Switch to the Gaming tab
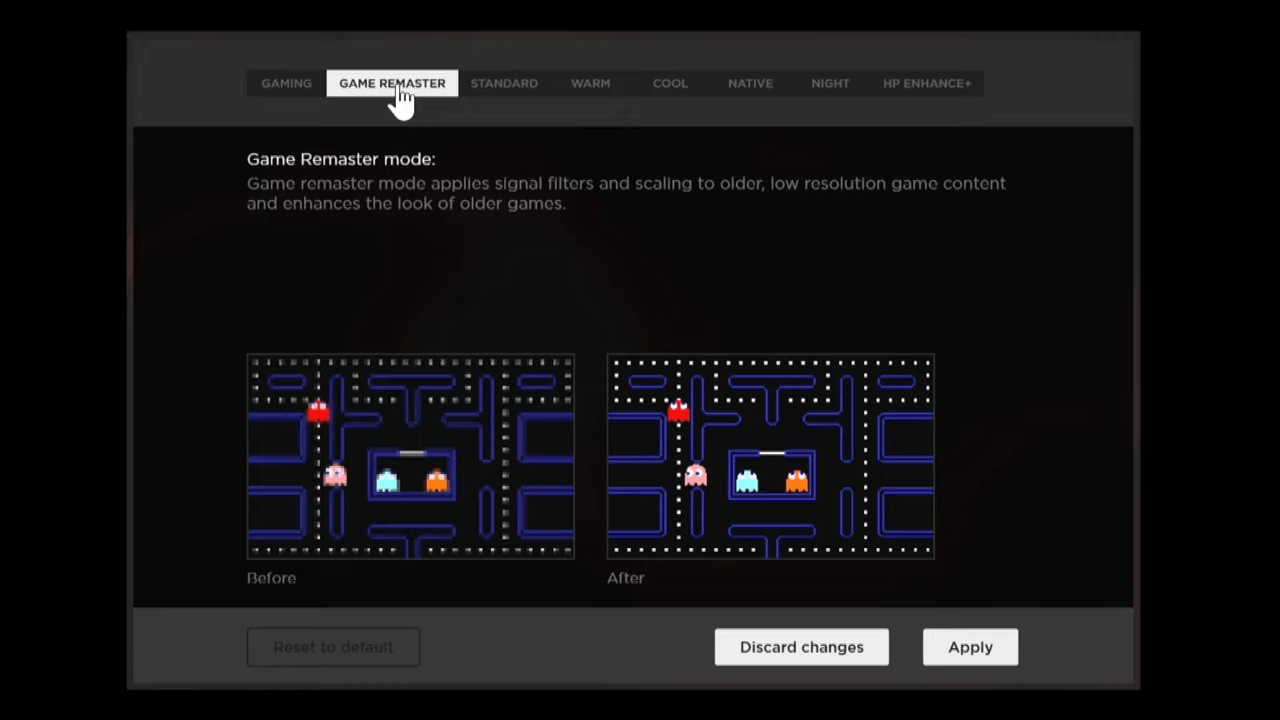 pos(286,83)
